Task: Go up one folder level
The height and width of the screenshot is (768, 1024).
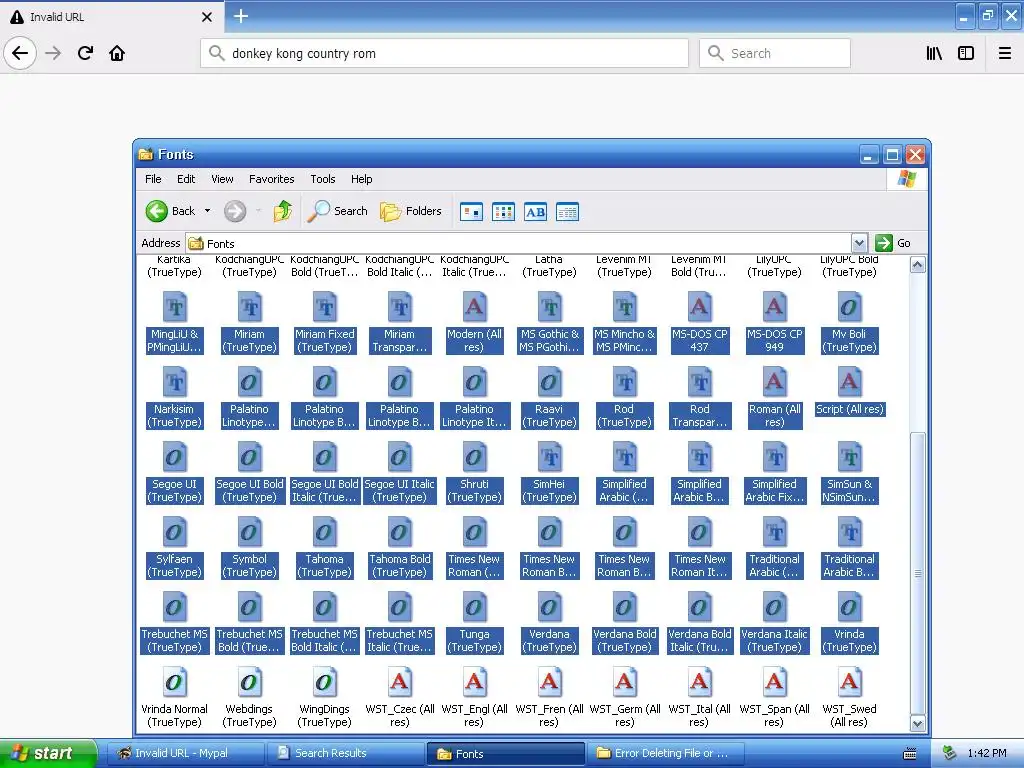Action: [x=283, y=211]
